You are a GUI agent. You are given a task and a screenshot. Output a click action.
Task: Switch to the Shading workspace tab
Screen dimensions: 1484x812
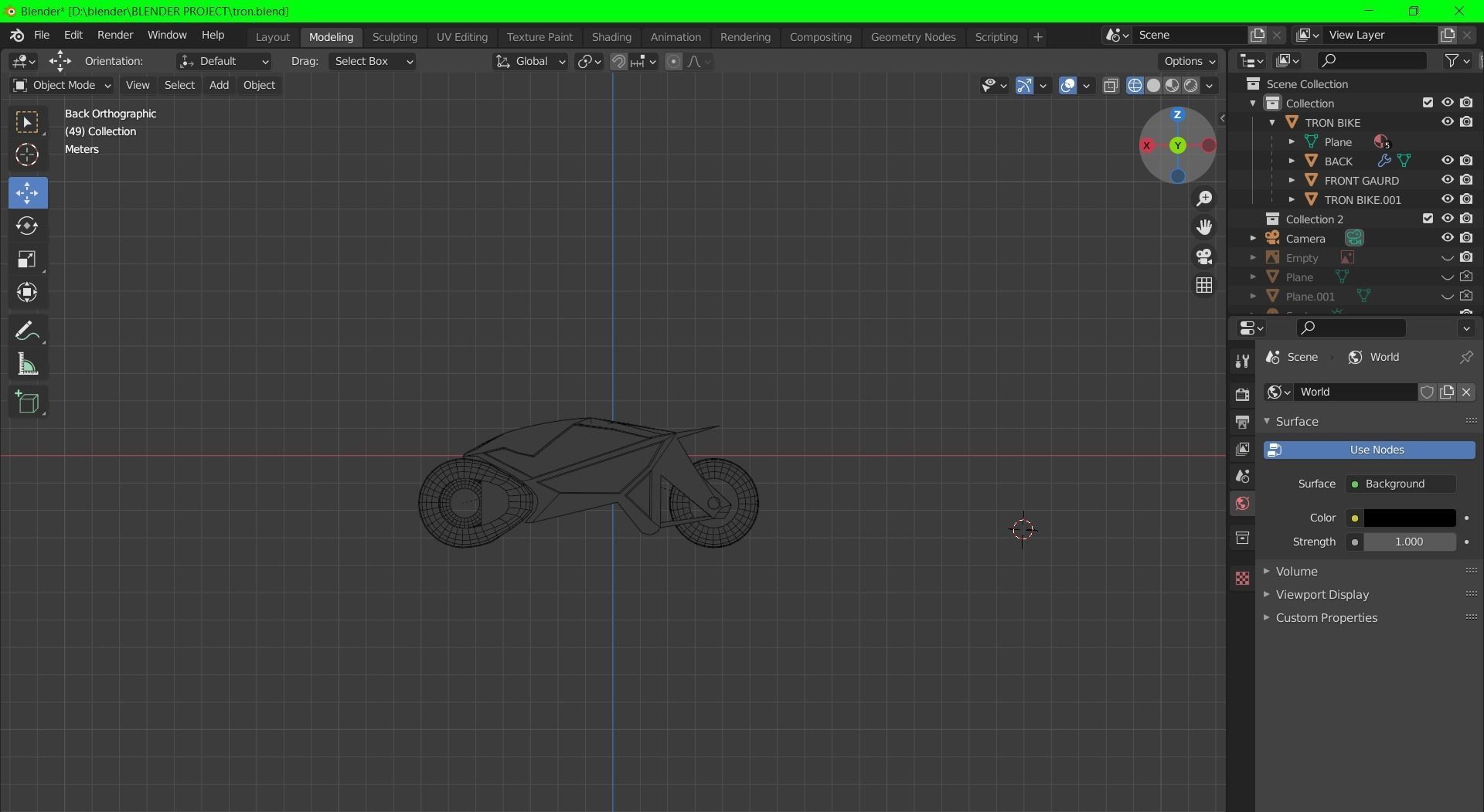click(x=611, y=37)
